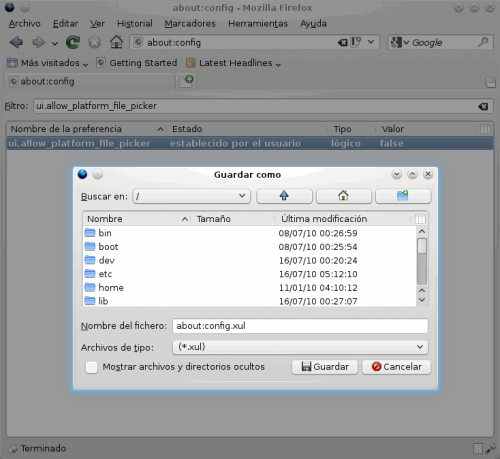Click the stop loading icon
Screen dimensions: 500x459
tap(95, 43)
